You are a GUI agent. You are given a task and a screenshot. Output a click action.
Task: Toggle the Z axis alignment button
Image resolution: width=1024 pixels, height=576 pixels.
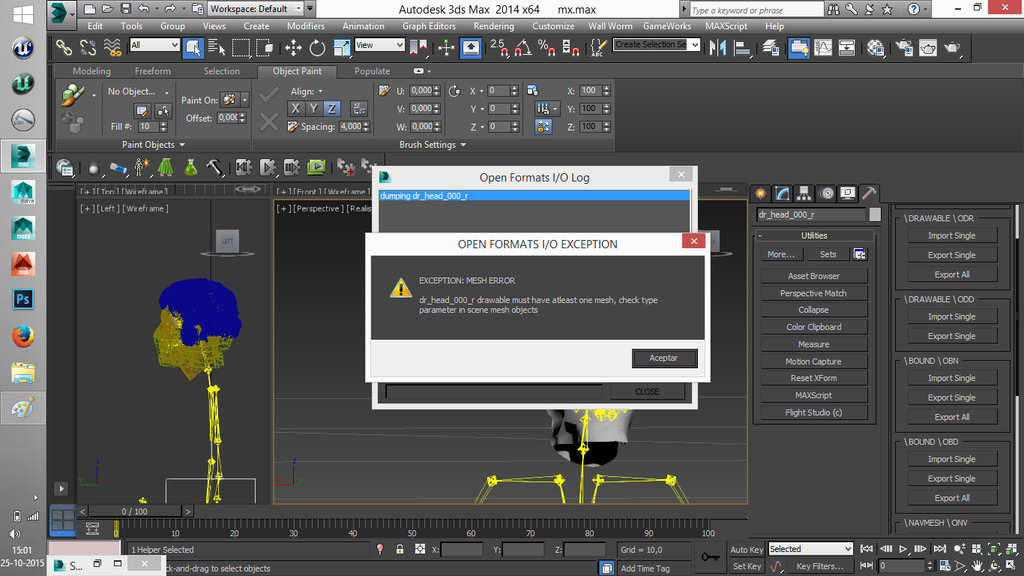[331, 108]
